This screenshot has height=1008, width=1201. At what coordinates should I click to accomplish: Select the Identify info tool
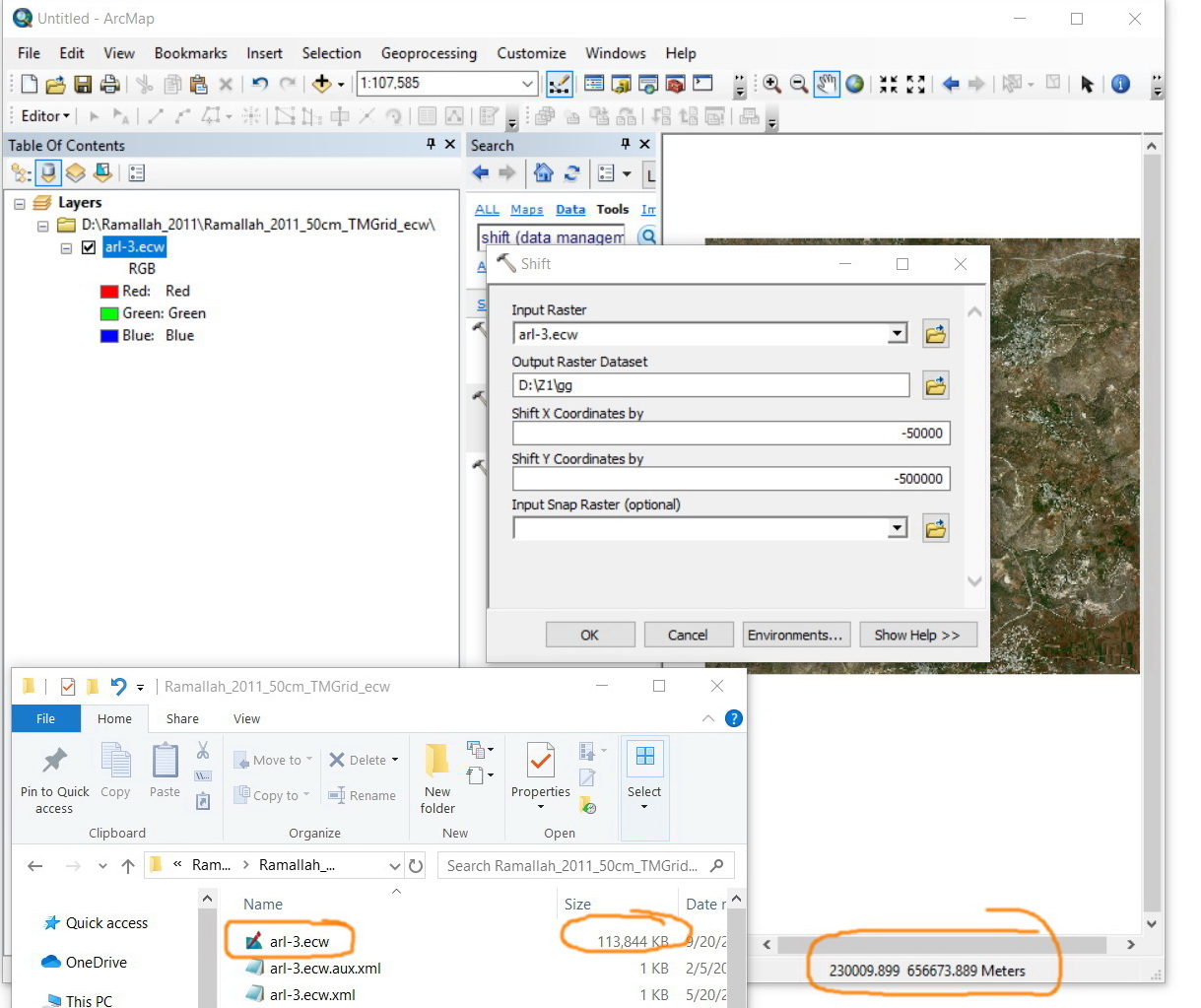pos(1120,84)
